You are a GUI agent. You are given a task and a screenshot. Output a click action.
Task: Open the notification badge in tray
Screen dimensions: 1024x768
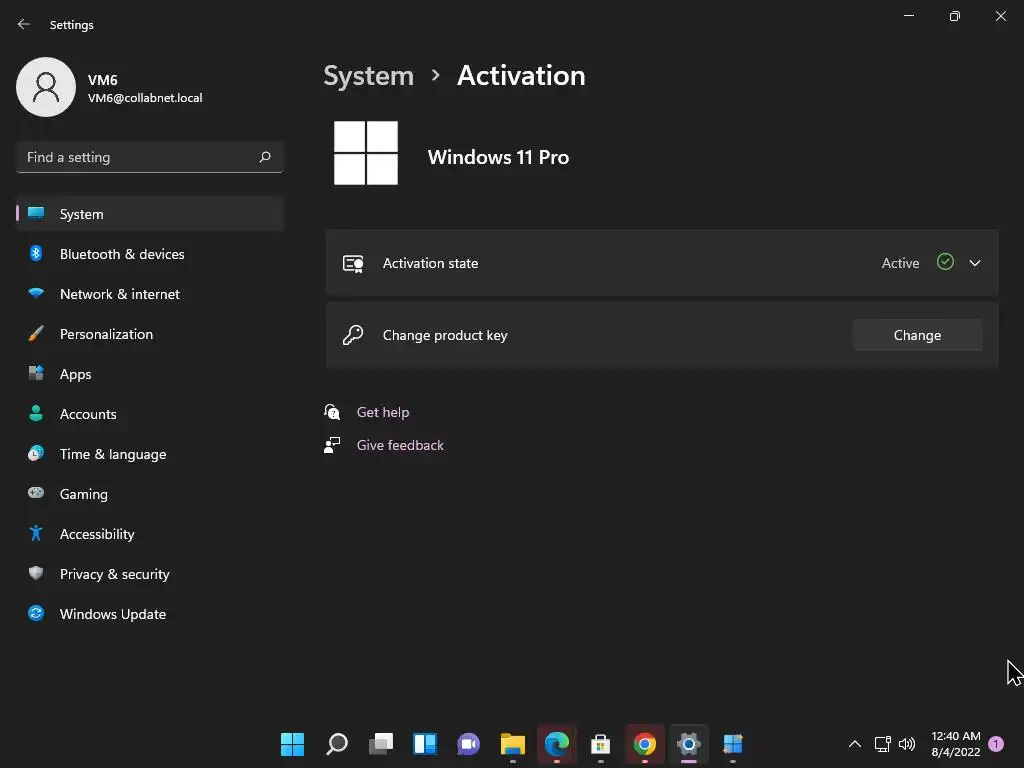pyautogui.click(x=996, y=743)
